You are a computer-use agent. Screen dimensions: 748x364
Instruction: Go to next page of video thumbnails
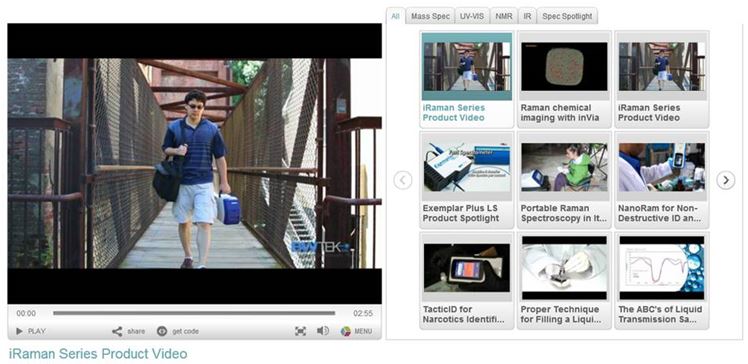(x=726, y=180)
